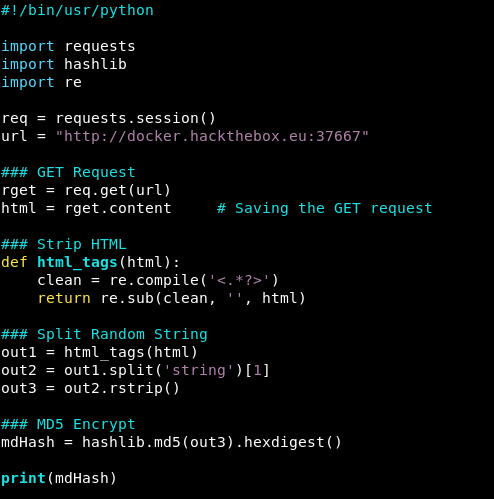Click the html_tags function name in def
The image size is (494, 499).
pos(77,262)
